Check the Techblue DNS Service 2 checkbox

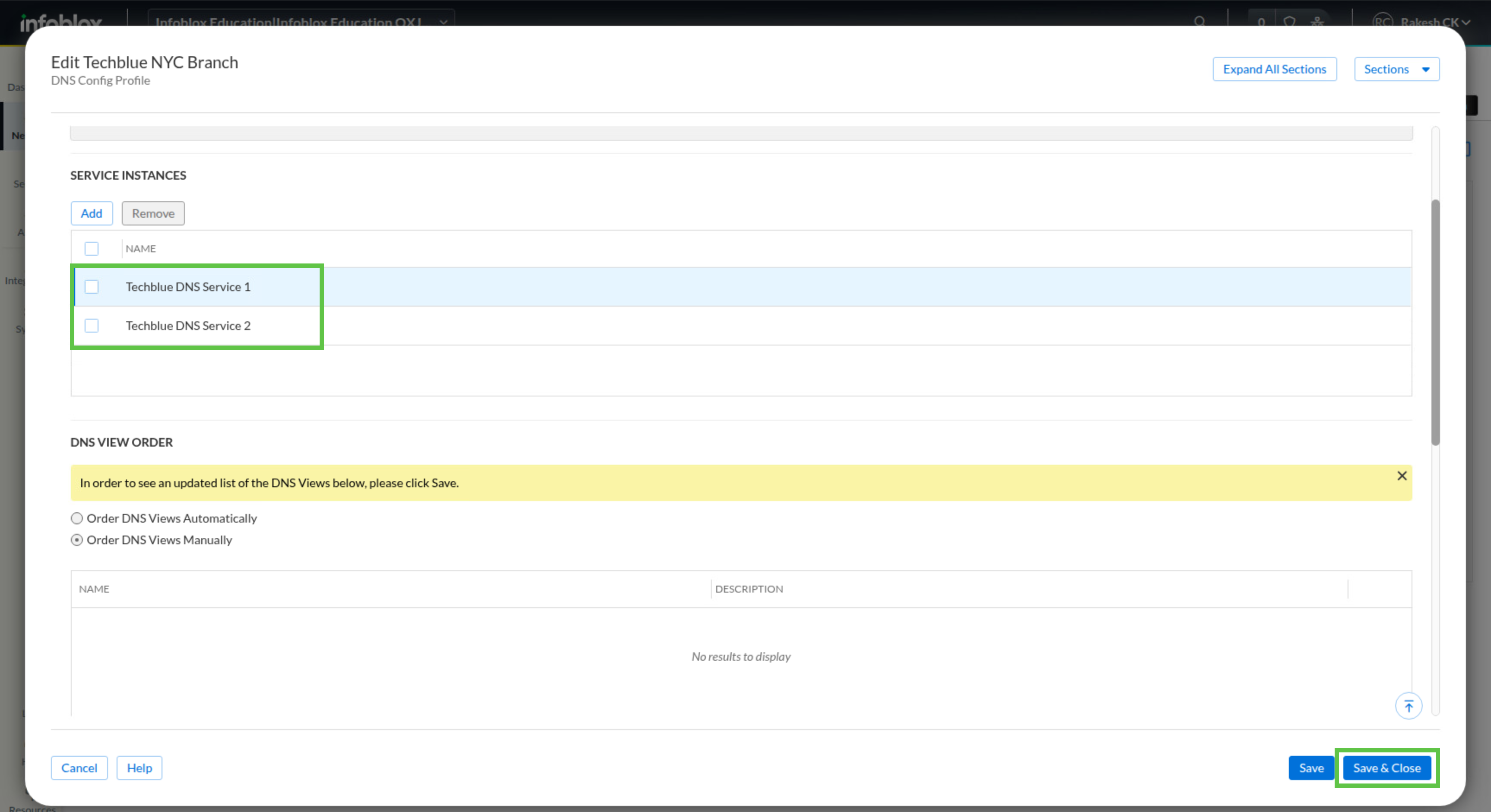click(92, 325)
